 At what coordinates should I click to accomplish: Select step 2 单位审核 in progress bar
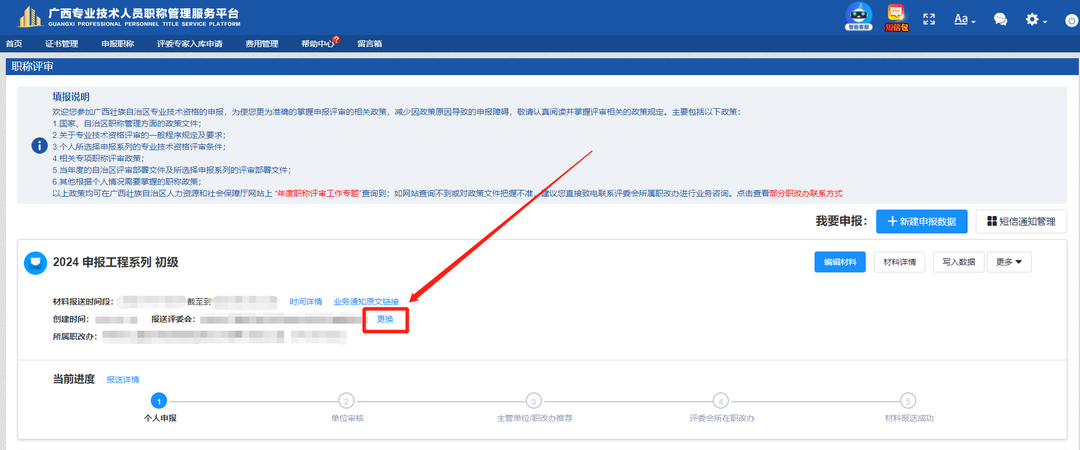click(346, 401)
